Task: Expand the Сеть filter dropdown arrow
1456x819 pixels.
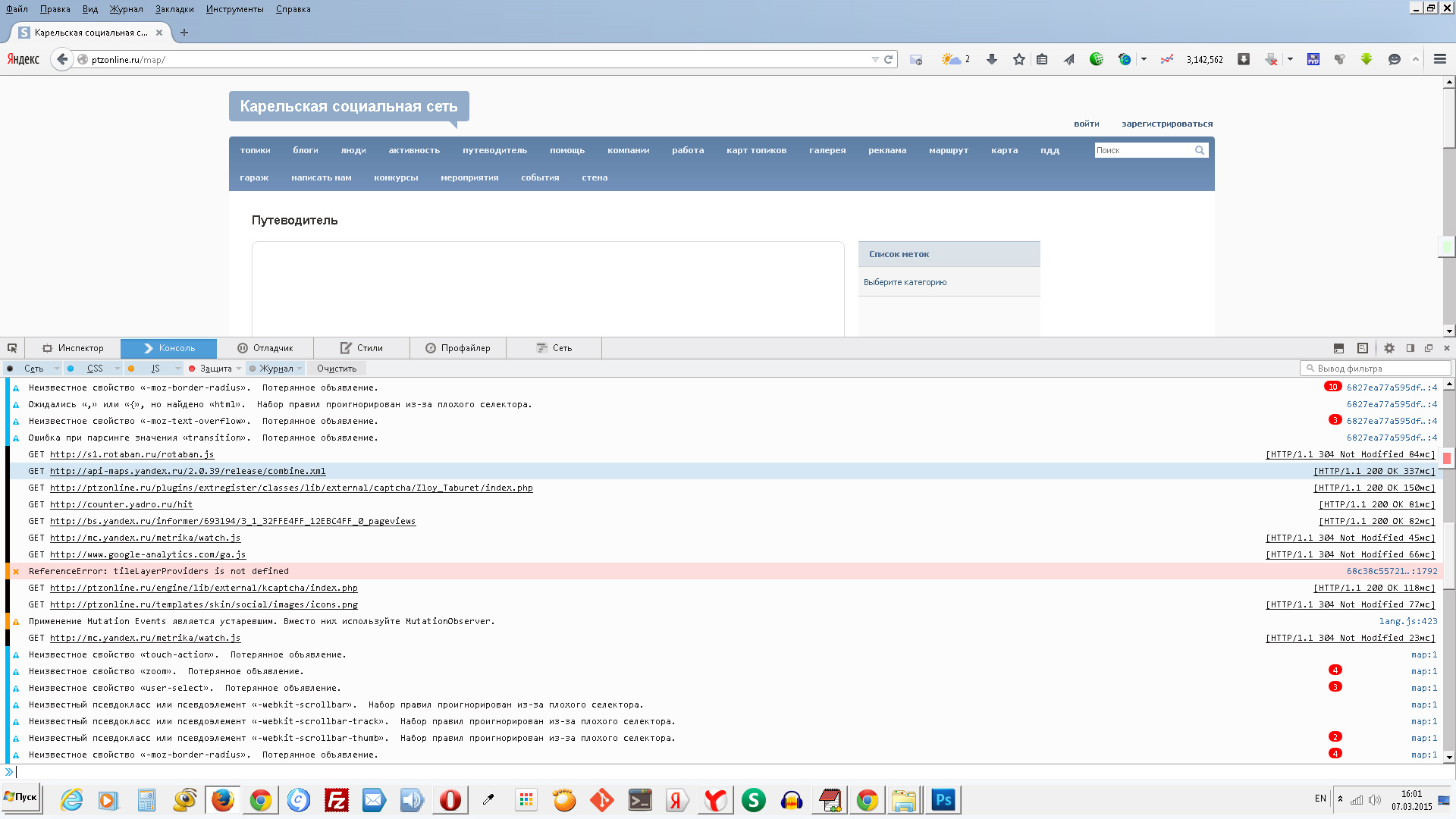Action: (56, 369)
